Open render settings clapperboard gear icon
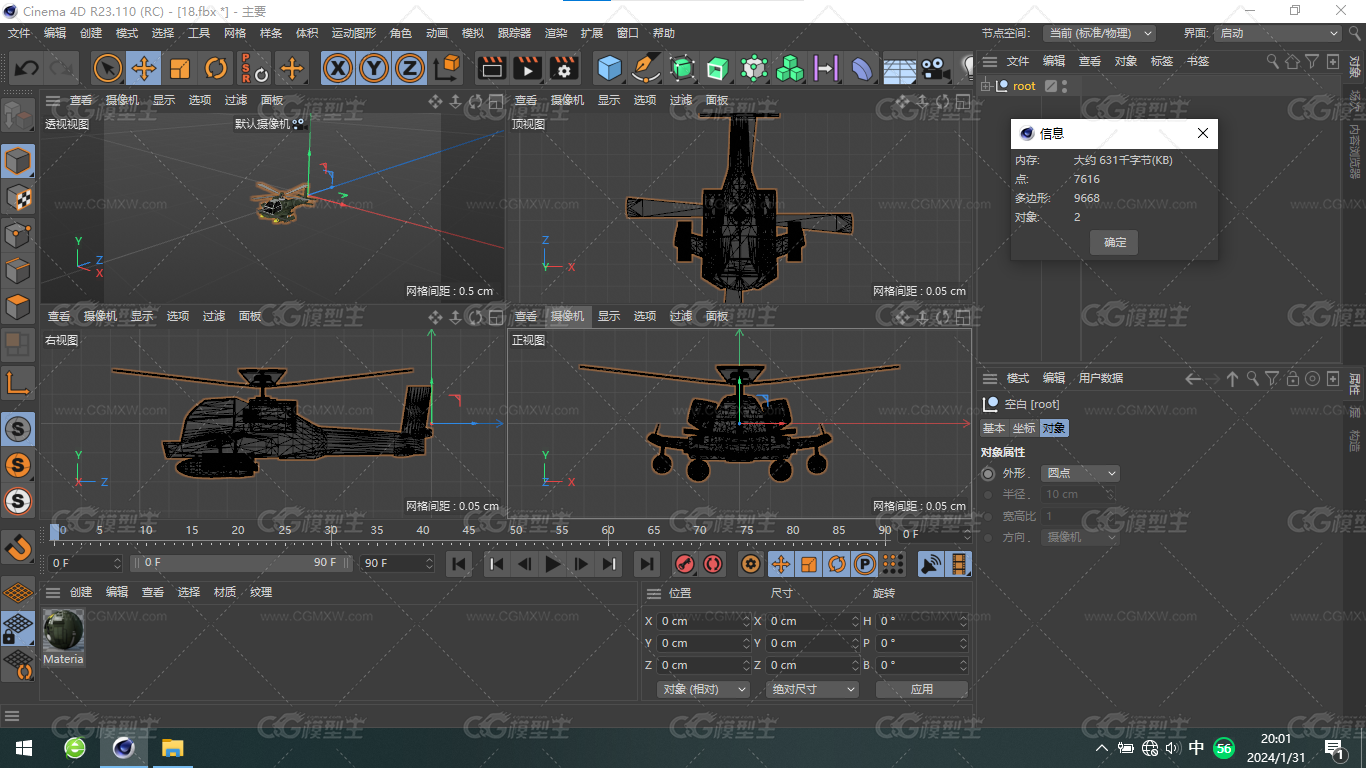1366x768 pixels. pos(564,68)
